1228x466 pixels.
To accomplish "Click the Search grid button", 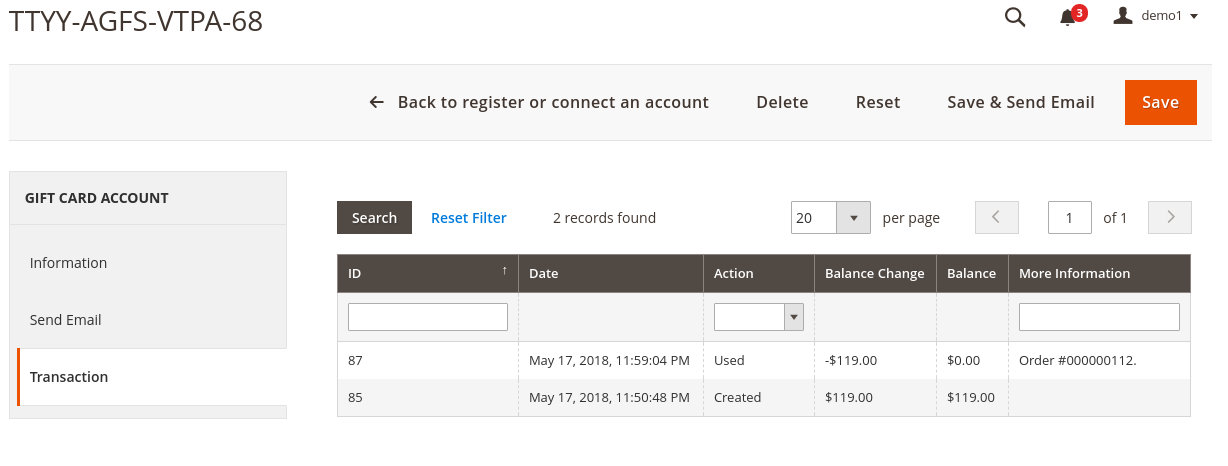I will [374, 217].
